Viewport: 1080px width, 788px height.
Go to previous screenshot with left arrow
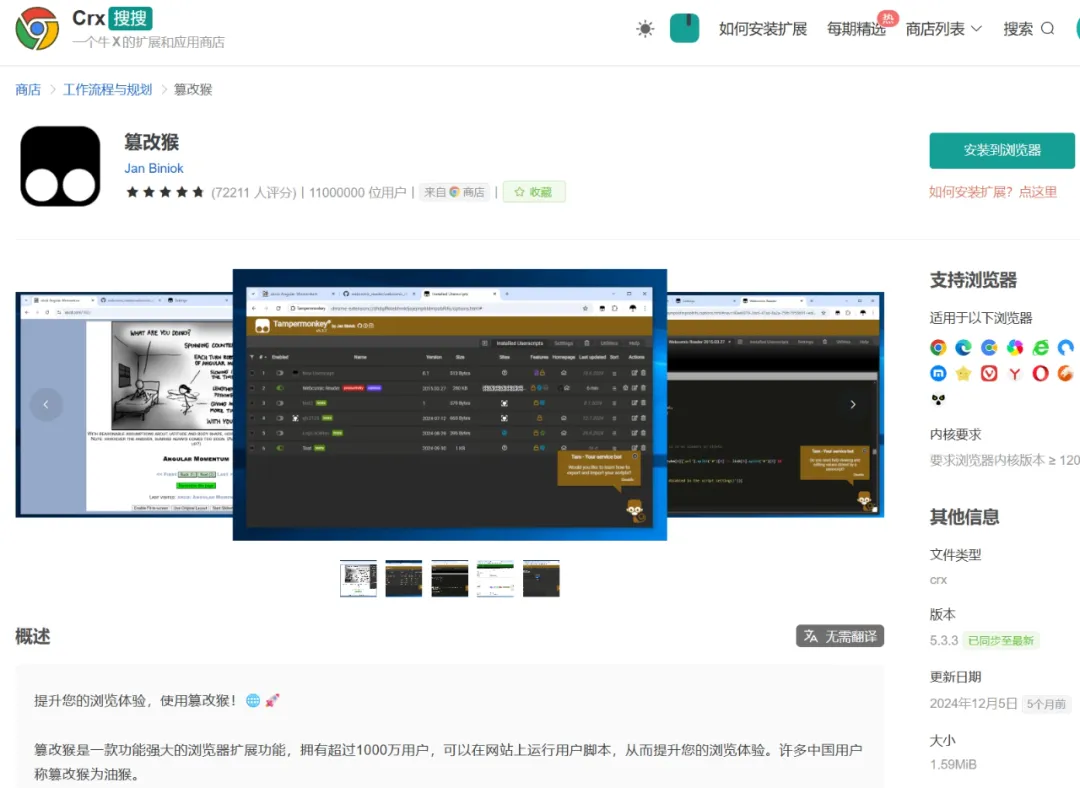click(46, 404)
